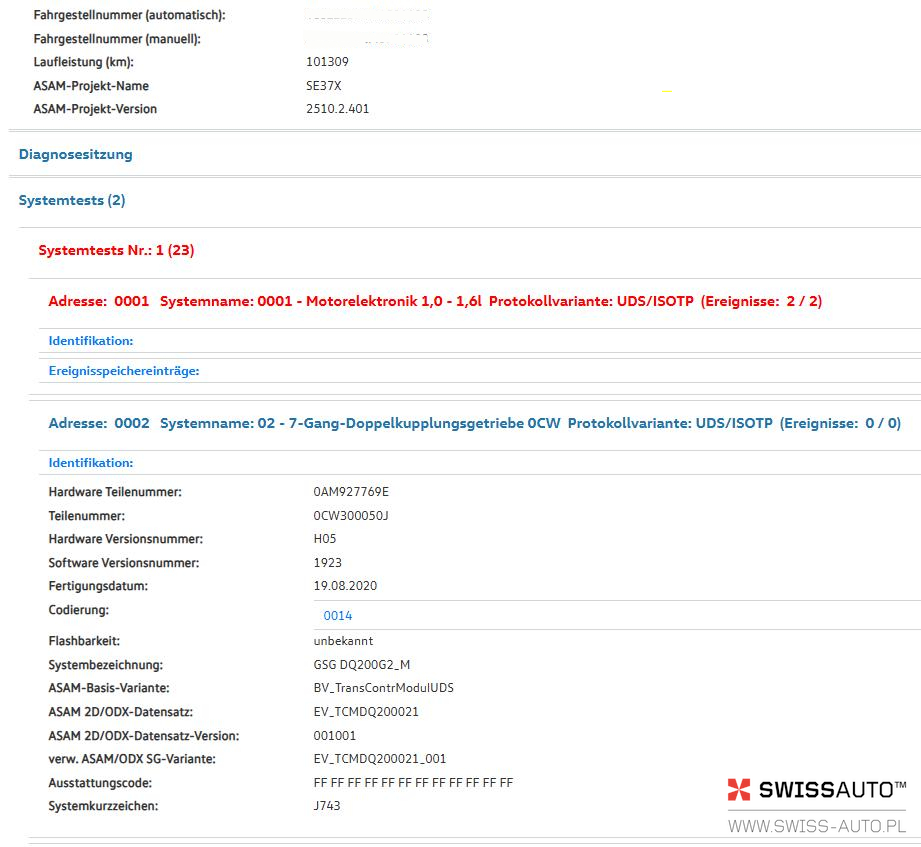Open address 0002 Doppelkupplungsgetriebe header
The height and width of the screenshot is (847, 921).
point(474,424)
